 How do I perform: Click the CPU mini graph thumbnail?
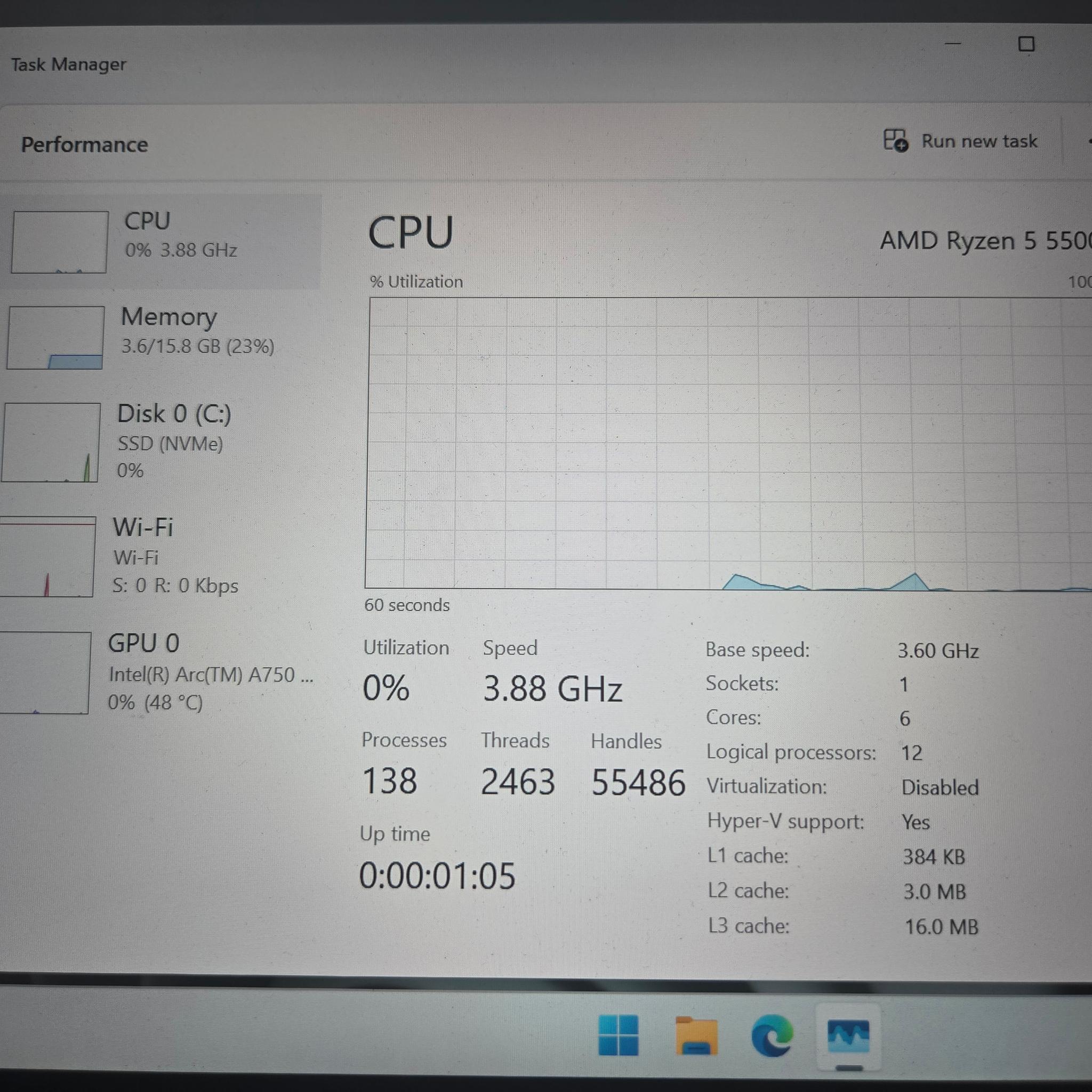click(x=59, y=242)
